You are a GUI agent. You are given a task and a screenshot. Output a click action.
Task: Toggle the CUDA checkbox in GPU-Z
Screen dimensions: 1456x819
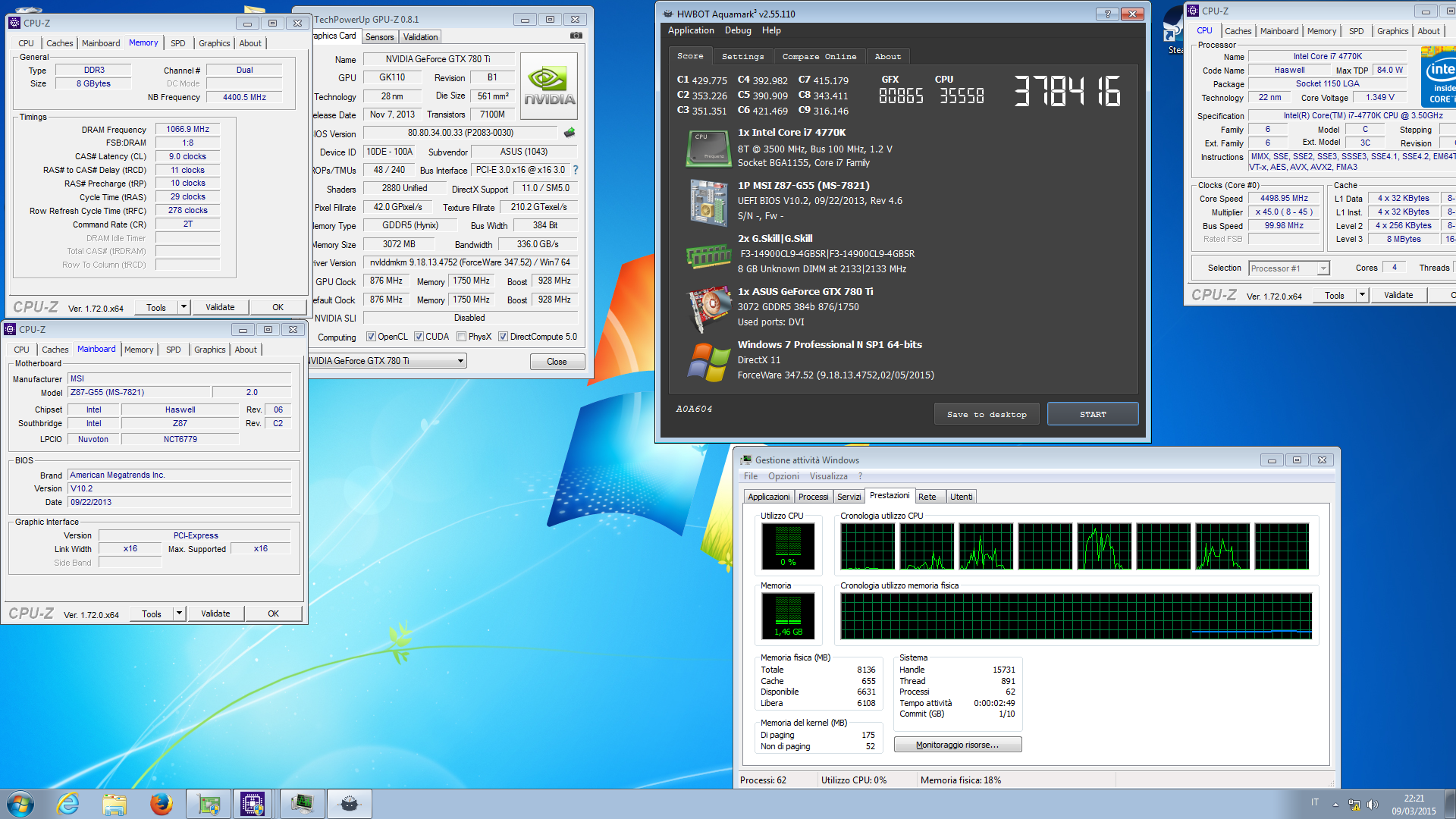pyautogui.click(x=419, y=337)
